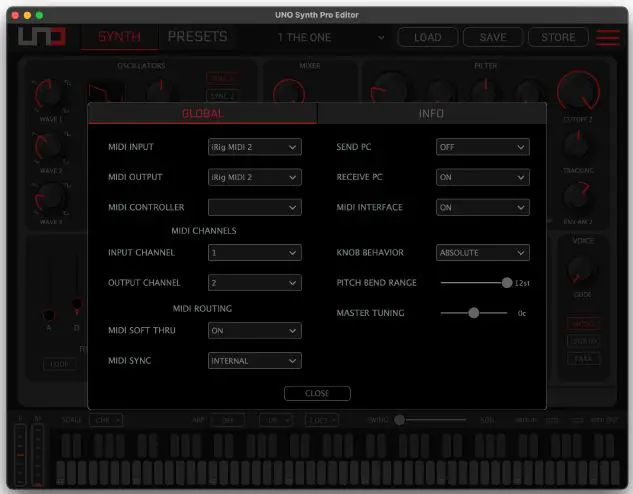Expand the empty MIDI CONTROLLER dropdown

pos(255,207)
